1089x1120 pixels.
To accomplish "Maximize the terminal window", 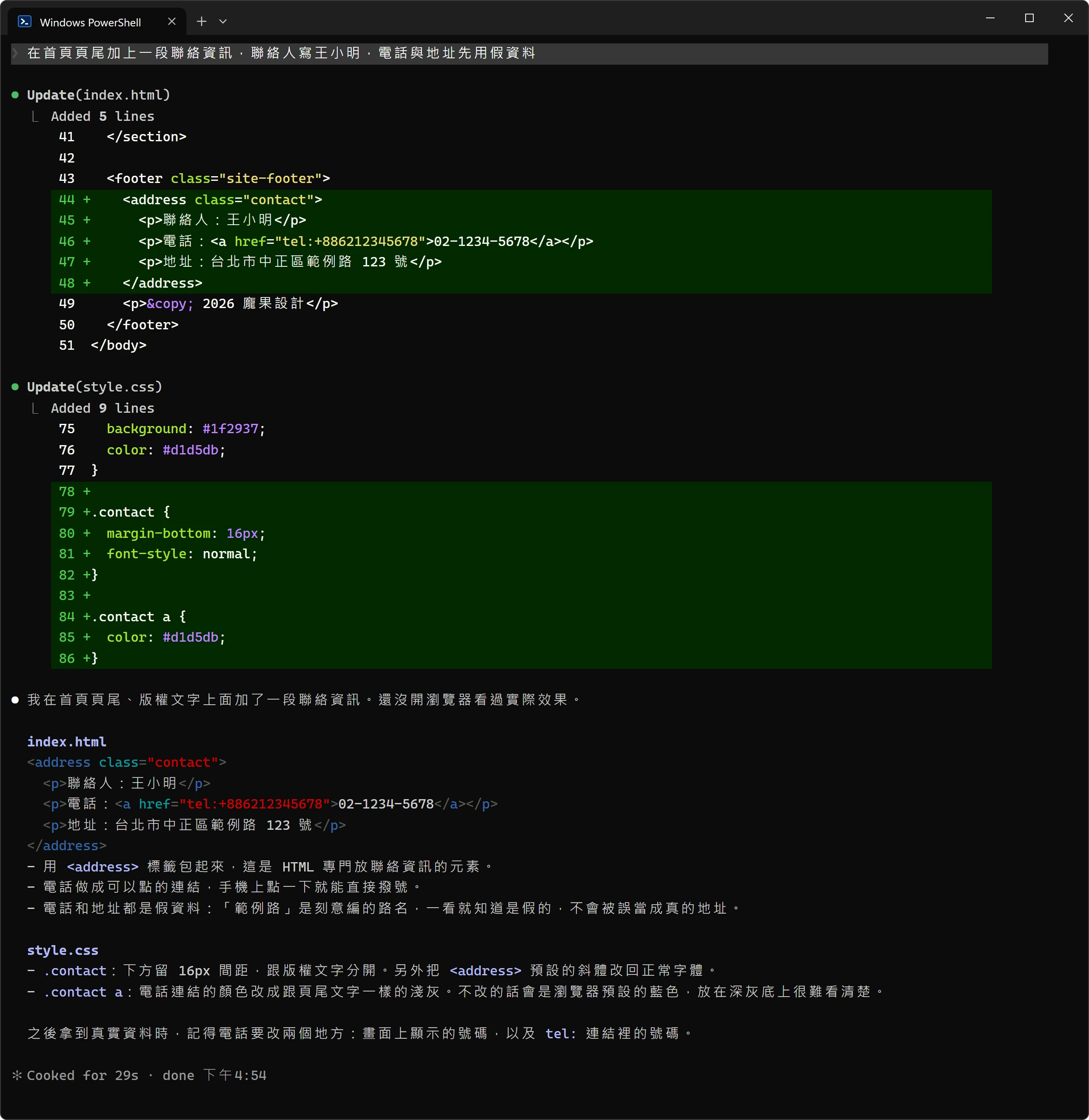I will 1029,18.
